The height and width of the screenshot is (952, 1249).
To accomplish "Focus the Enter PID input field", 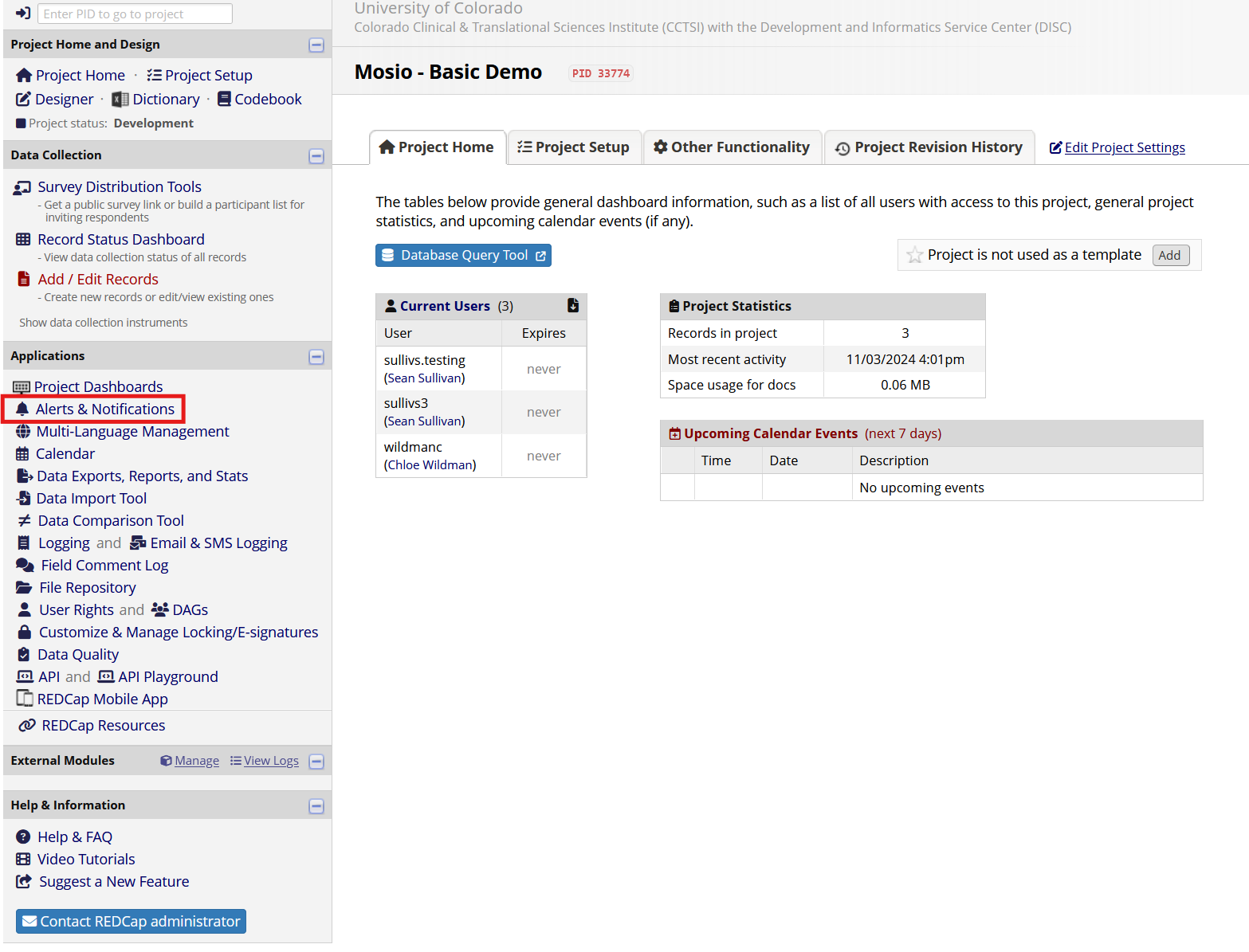I will coord(135,14).
